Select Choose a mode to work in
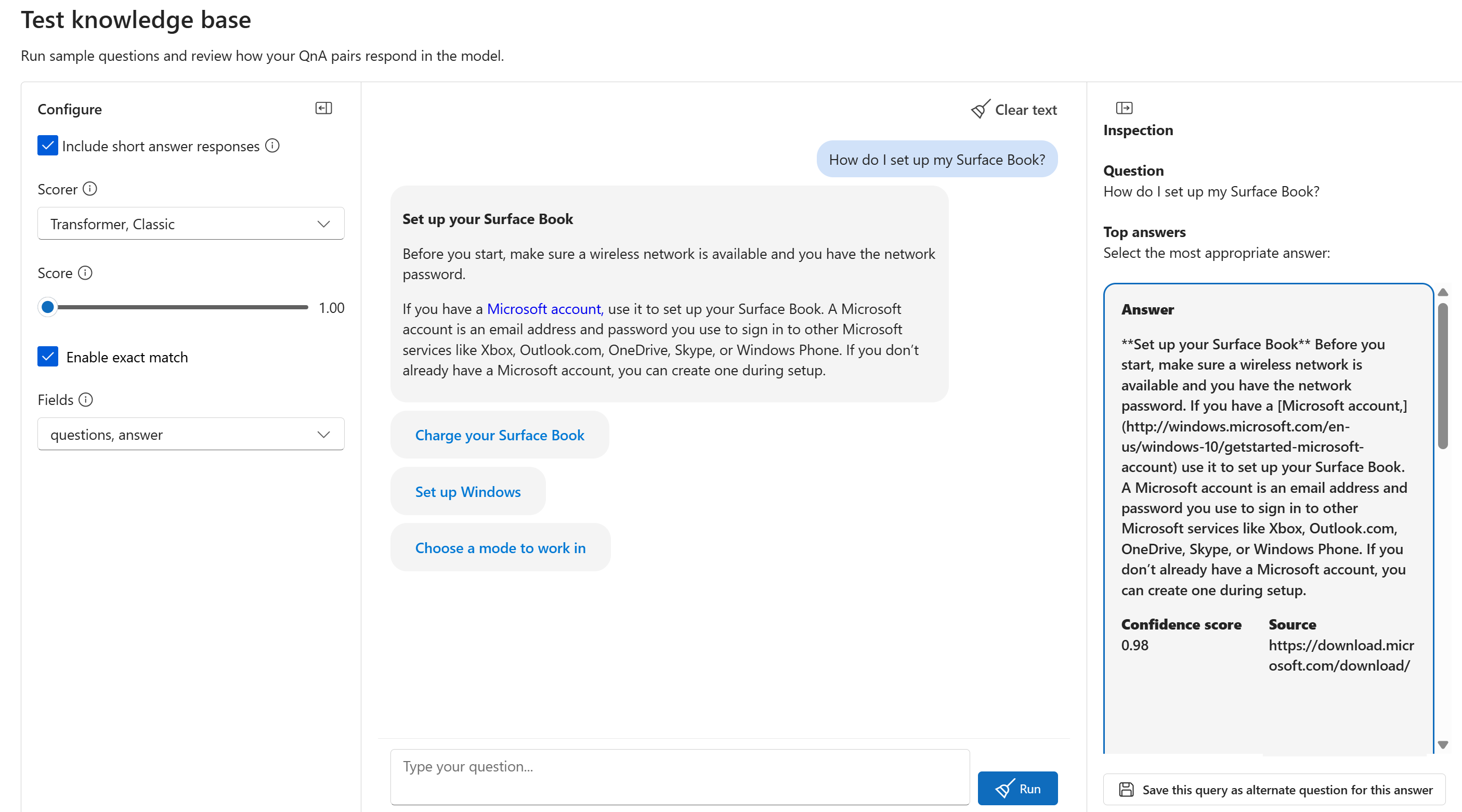The width and height of the screenshot is (1462, 812). coord(500,547)
